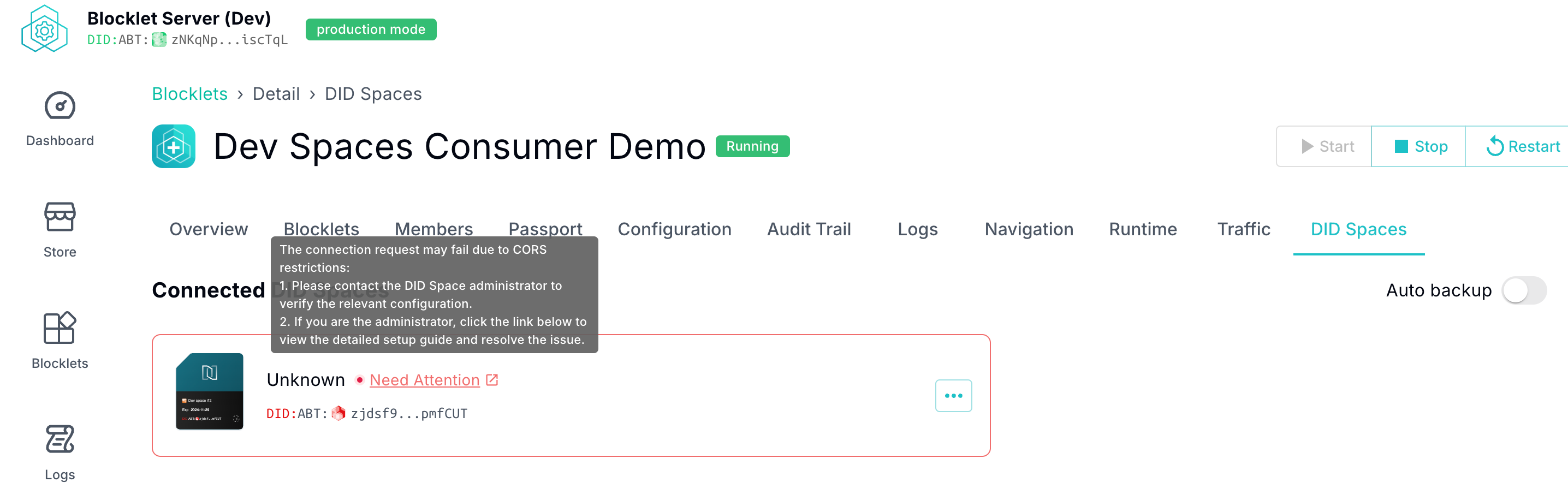Stop the running blocklet

click(x=1419, y=147)
